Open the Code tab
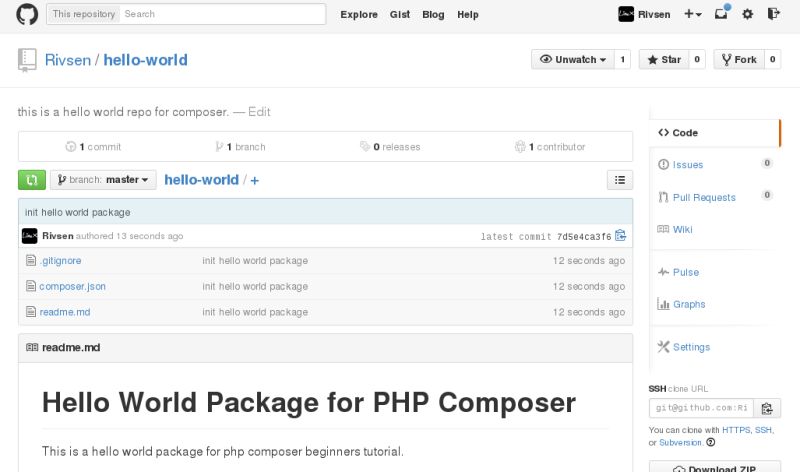 (714, 133)
